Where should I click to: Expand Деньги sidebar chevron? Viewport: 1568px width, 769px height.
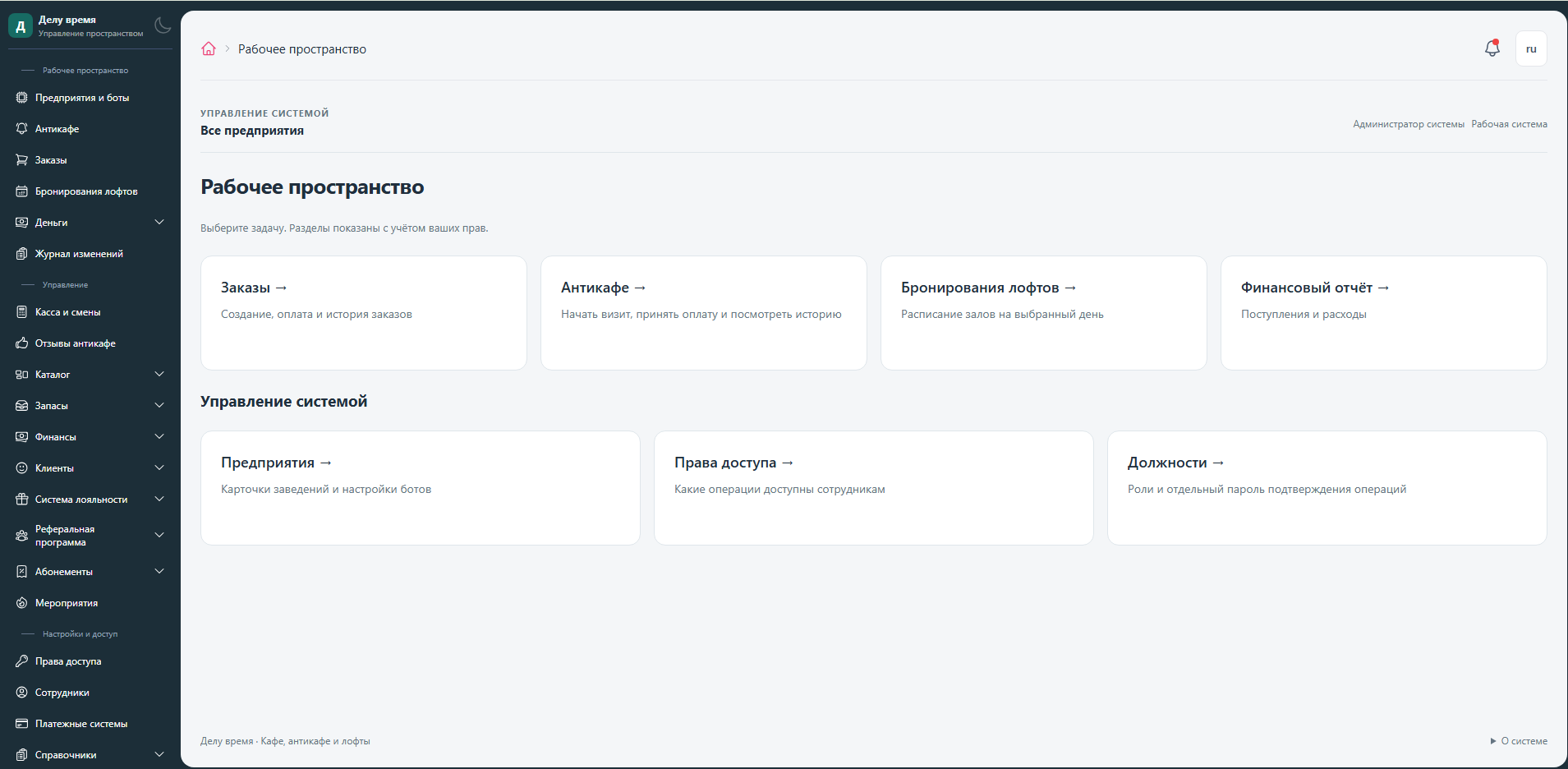click(x=159, y=223)
